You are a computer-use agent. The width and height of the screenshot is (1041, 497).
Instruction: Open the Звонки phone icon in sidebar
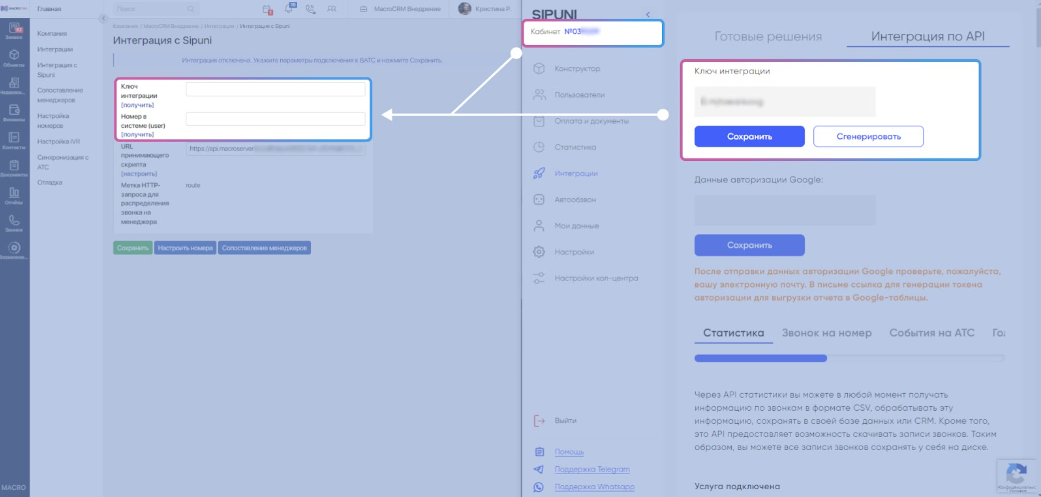point(15,222)
